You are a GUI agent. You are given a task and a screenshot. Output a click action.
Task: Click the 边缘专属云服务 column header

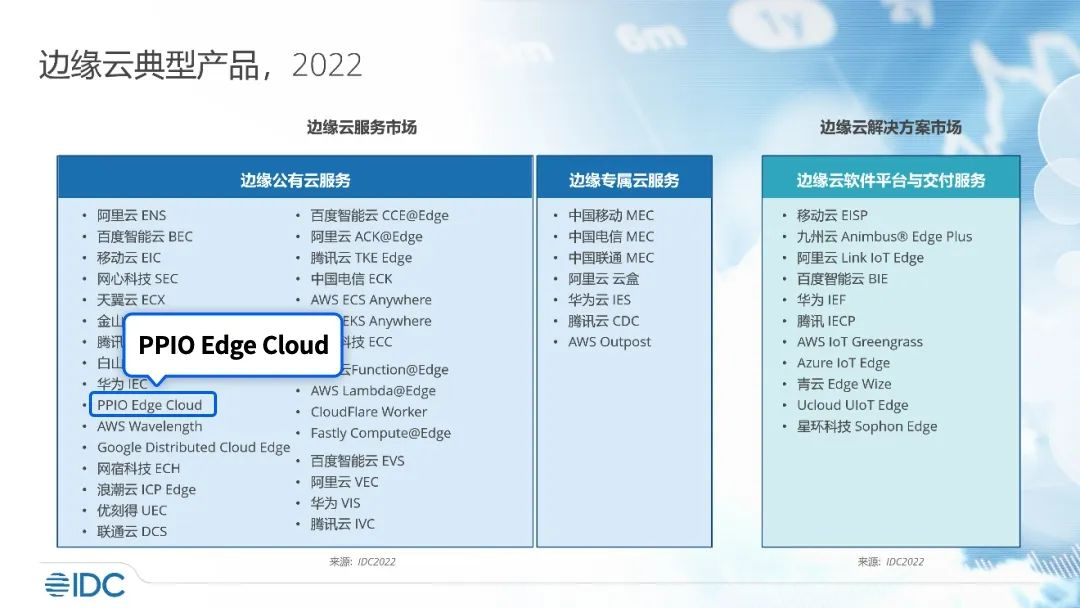(624, 180)
